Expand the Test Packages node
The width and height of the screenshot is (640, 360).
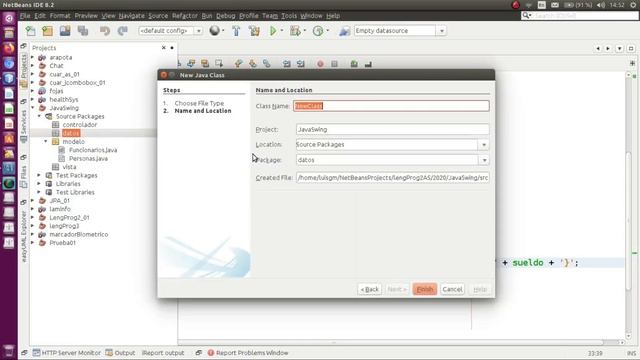(40, 176)
